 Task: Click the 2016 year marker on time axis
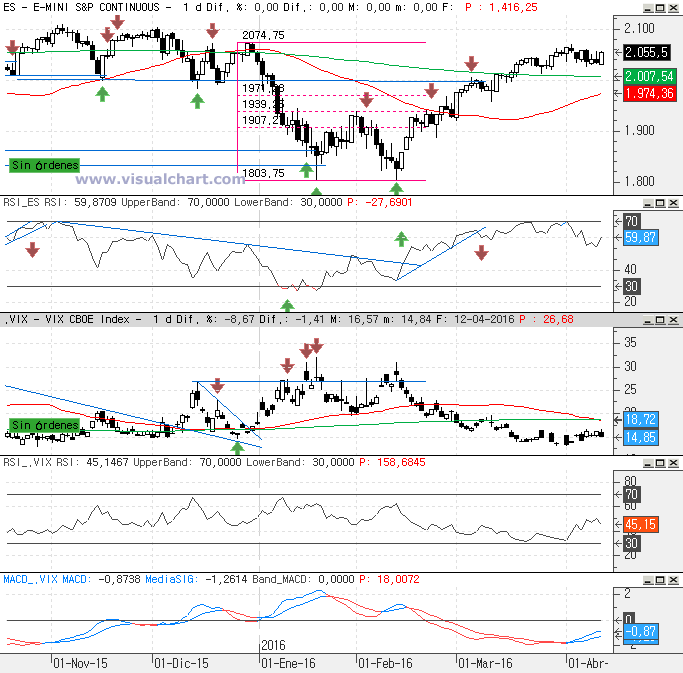click(x=273, y=645)
